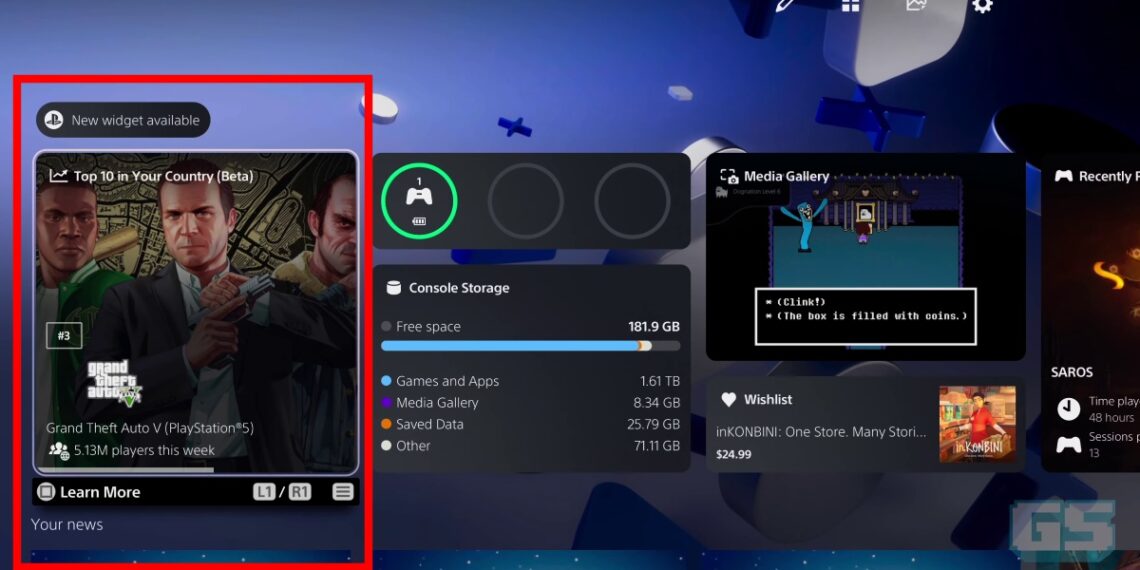Open the Wishlist heading
Screen dimensions: 1140x570
[x=768, y=399]
